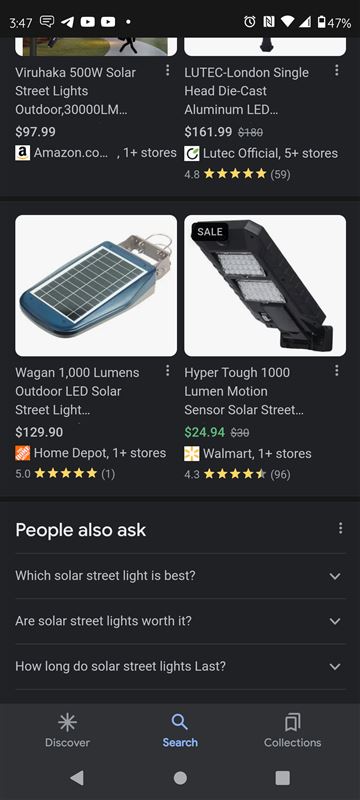Tap Walmart store listing for $24.94

[248, 454]
